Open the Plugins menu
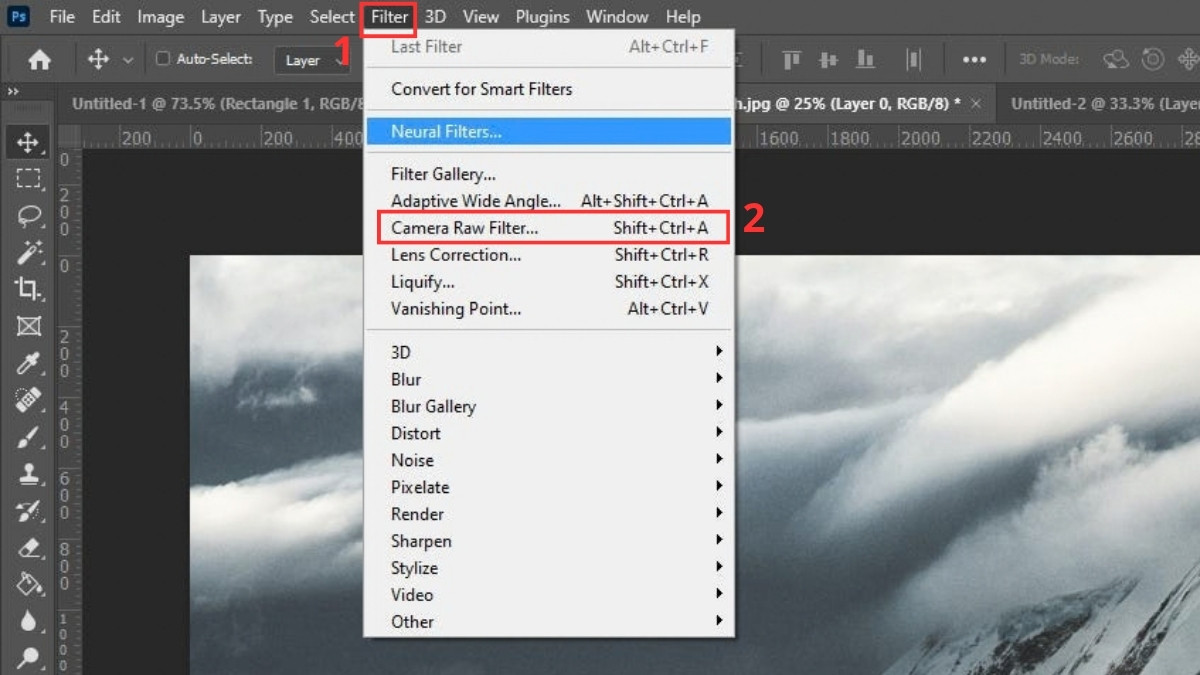Image resolution: width=1200 pixels, height=675 pixels. [542, 17]
